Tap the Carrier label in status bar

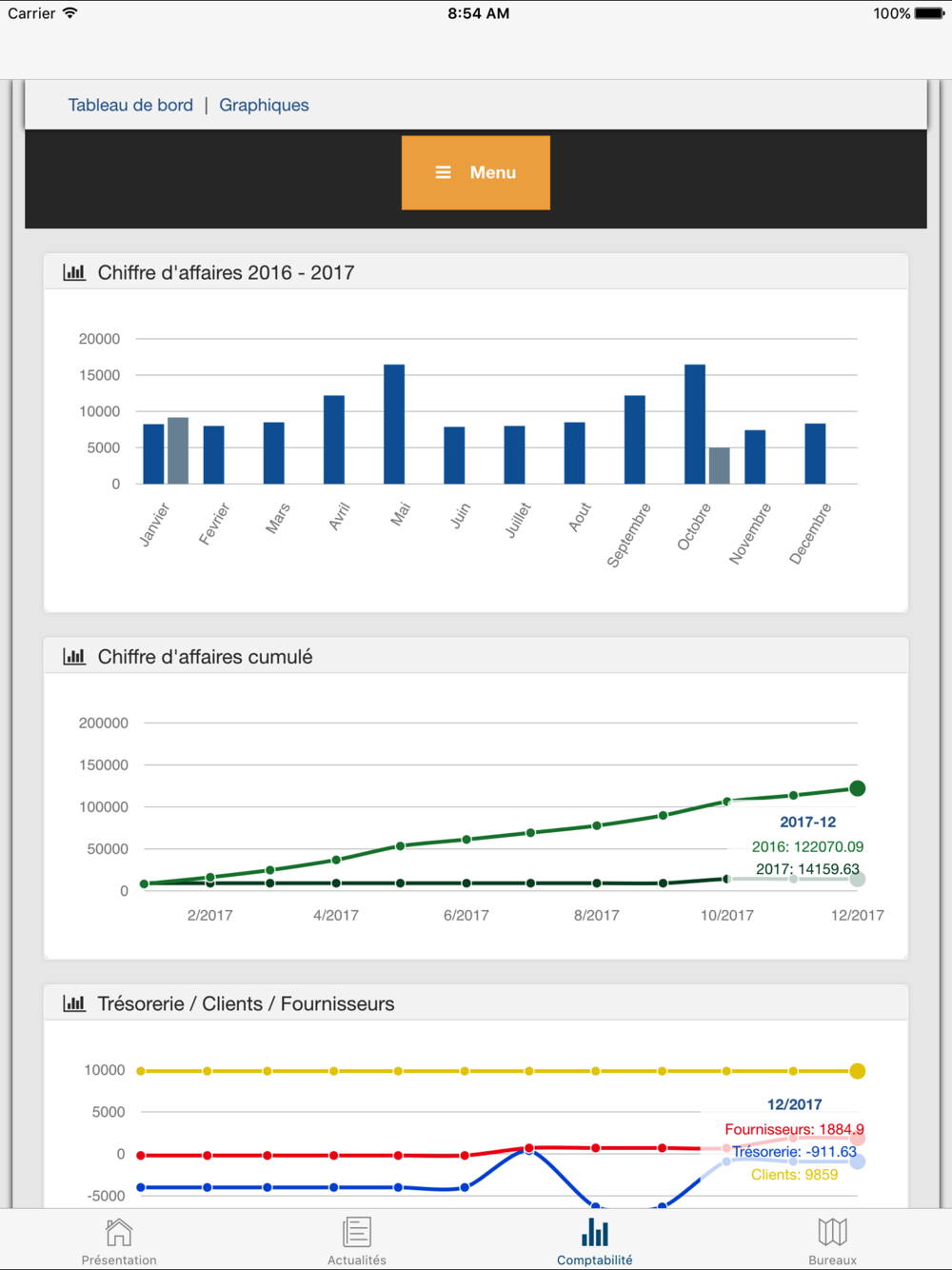click(31, 13)
